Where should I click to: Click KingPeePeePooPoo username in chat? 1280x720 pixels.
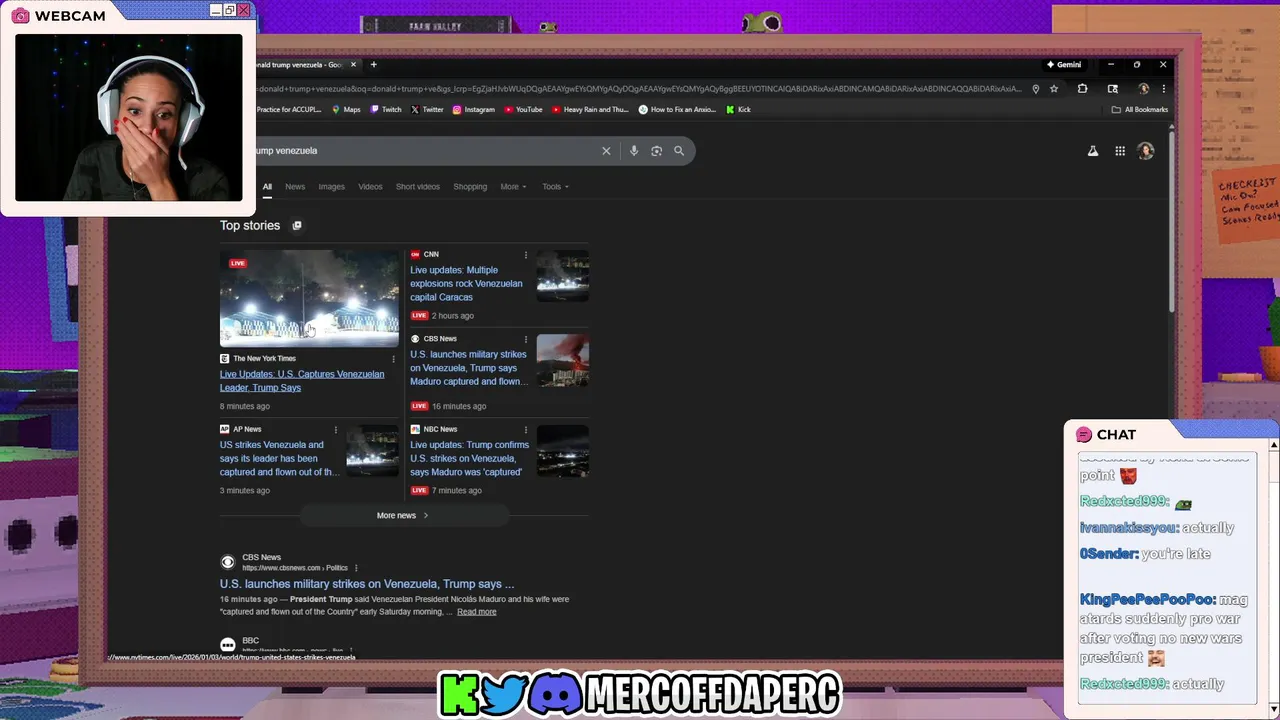[x=1147, y=600]
